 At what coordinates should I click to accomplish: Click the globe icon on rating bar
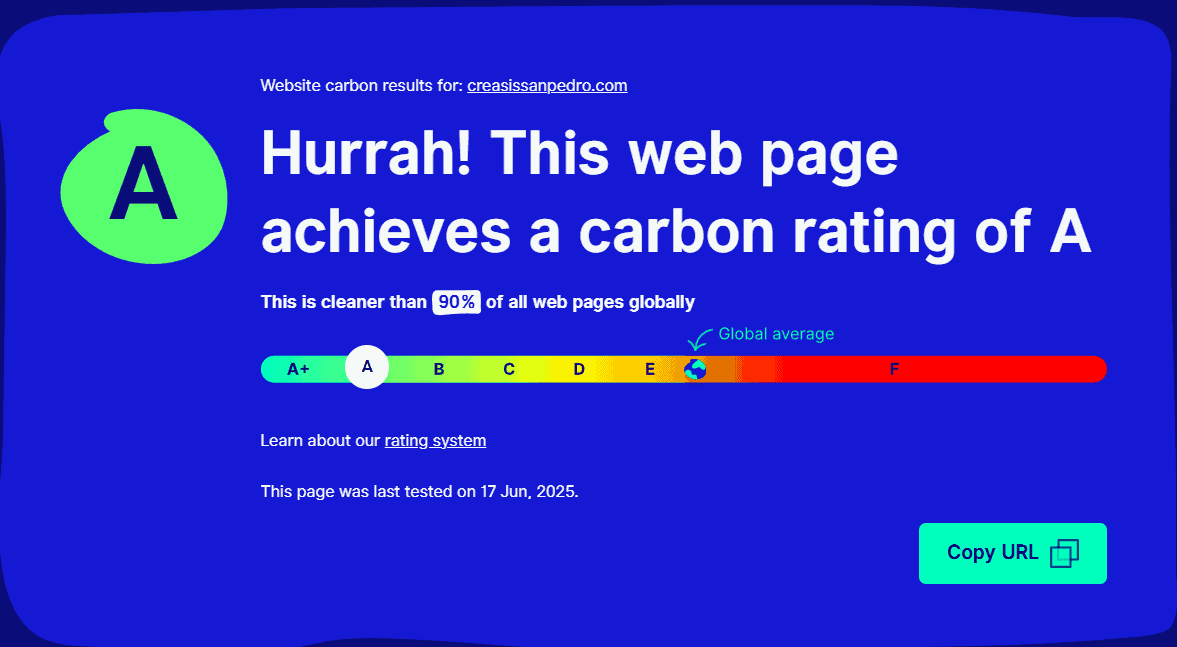point(695,369)
